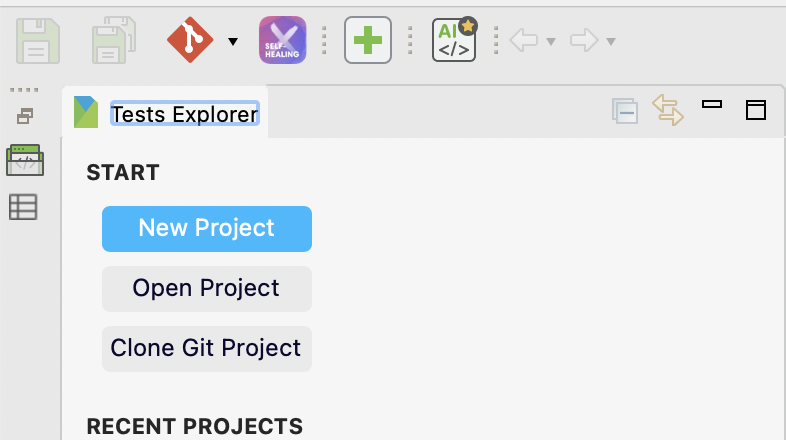Collapse all items in Tests Explorer
The image size is (786, 440).
pyautogui.click(x=625, y=111)
